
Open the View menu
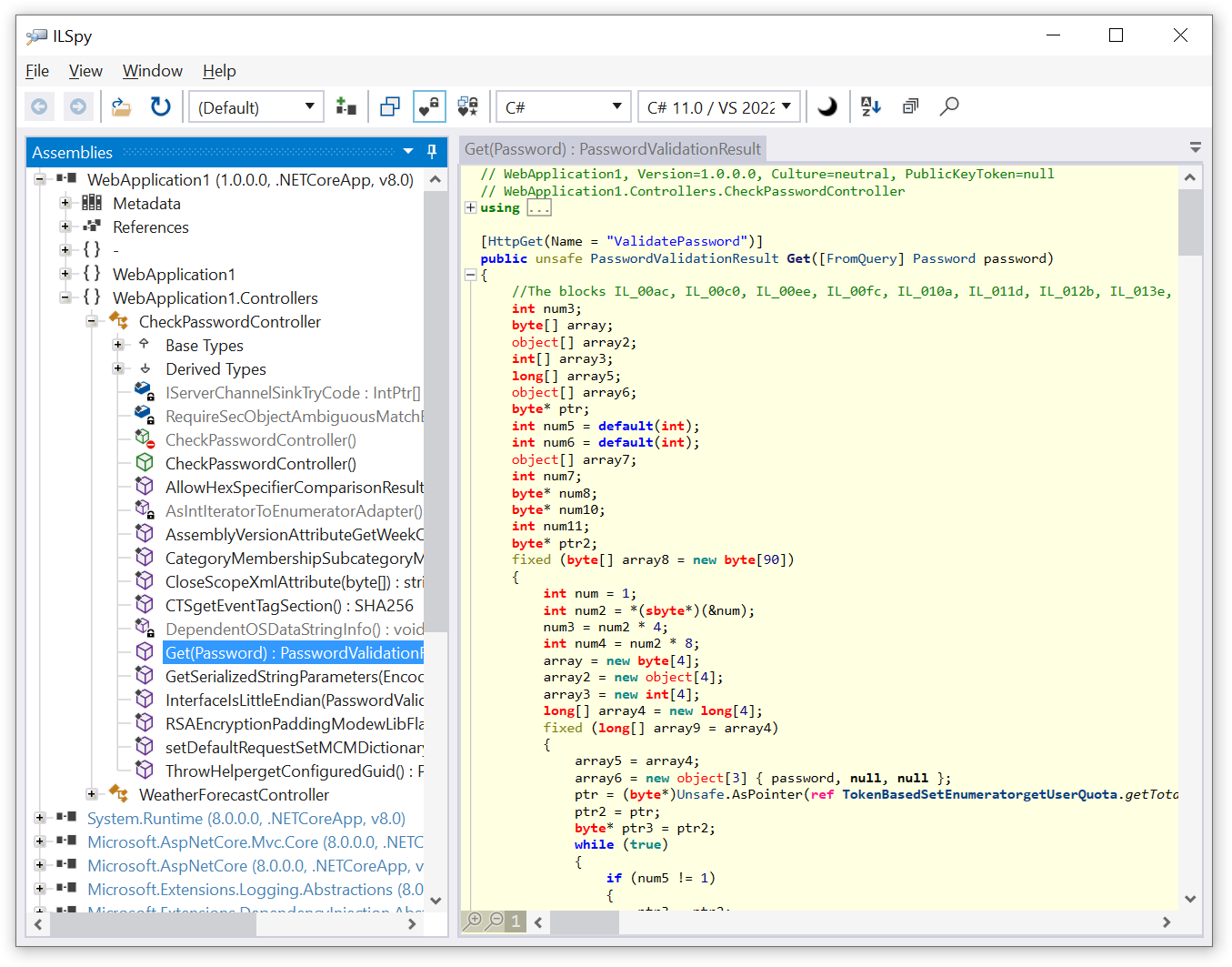coord(85,71)
